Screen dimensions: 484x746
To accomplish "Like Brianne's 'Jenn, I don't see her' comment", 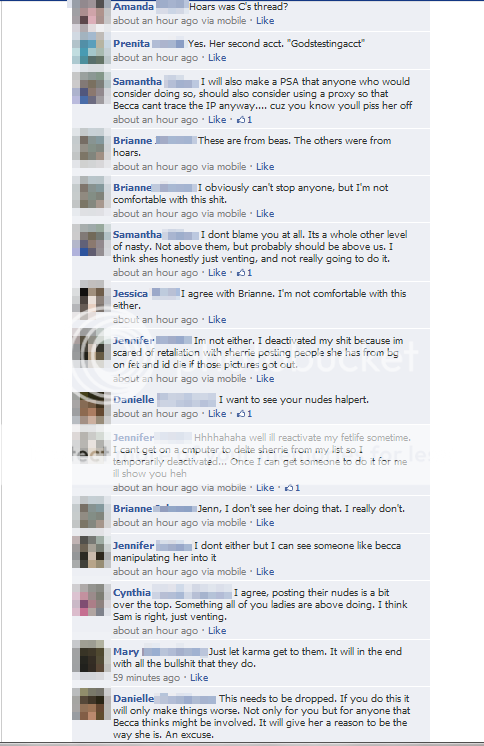I will (x=265, y=523).
